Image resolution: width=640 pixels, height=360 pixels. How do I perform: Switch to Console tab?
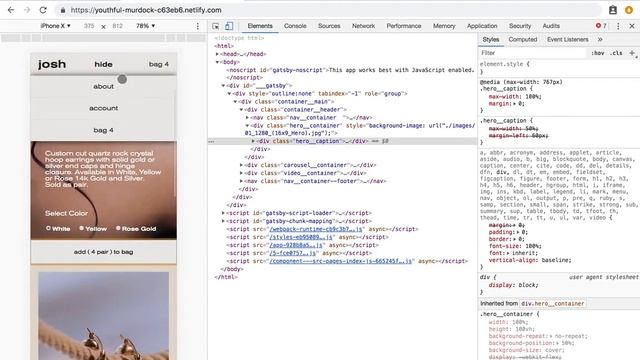(x=295, y=26)
